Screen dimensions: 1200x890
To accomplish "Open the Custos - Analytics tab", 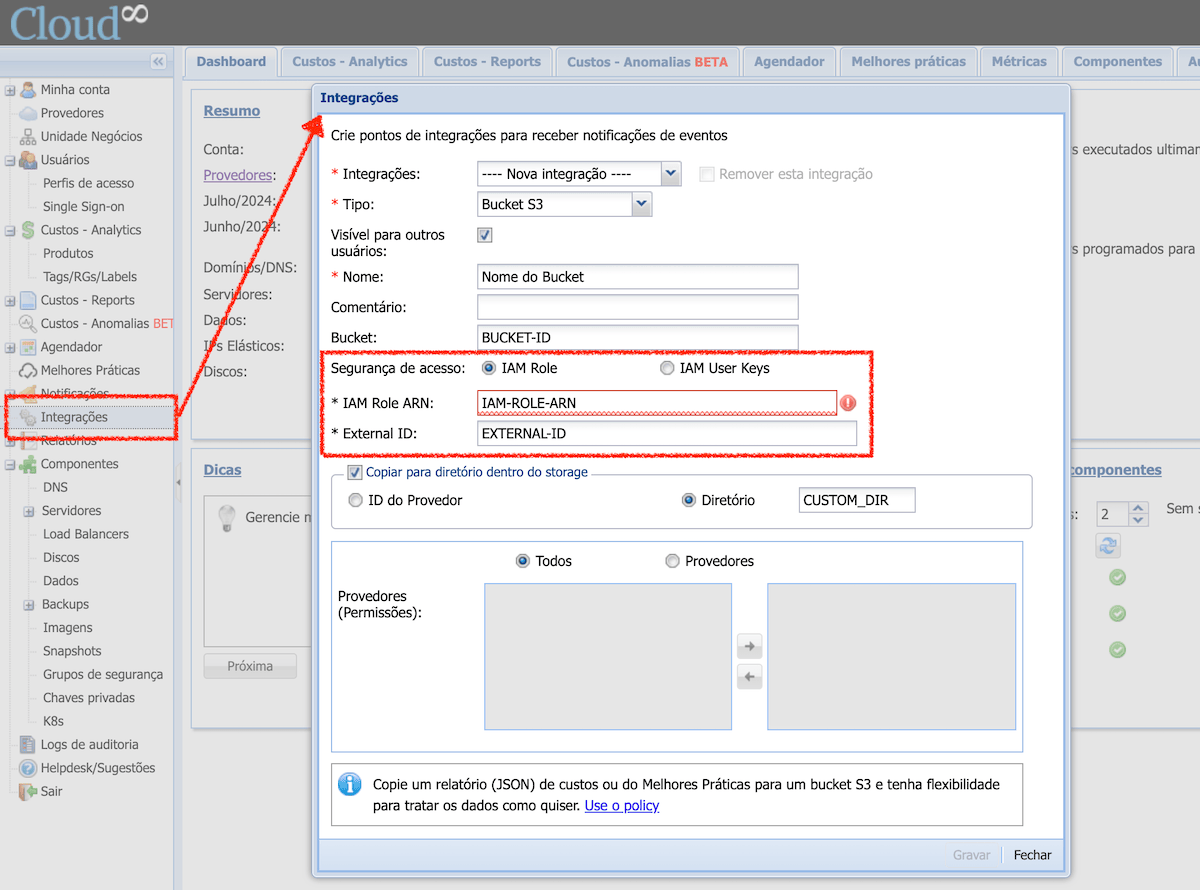I will (350, 62).
